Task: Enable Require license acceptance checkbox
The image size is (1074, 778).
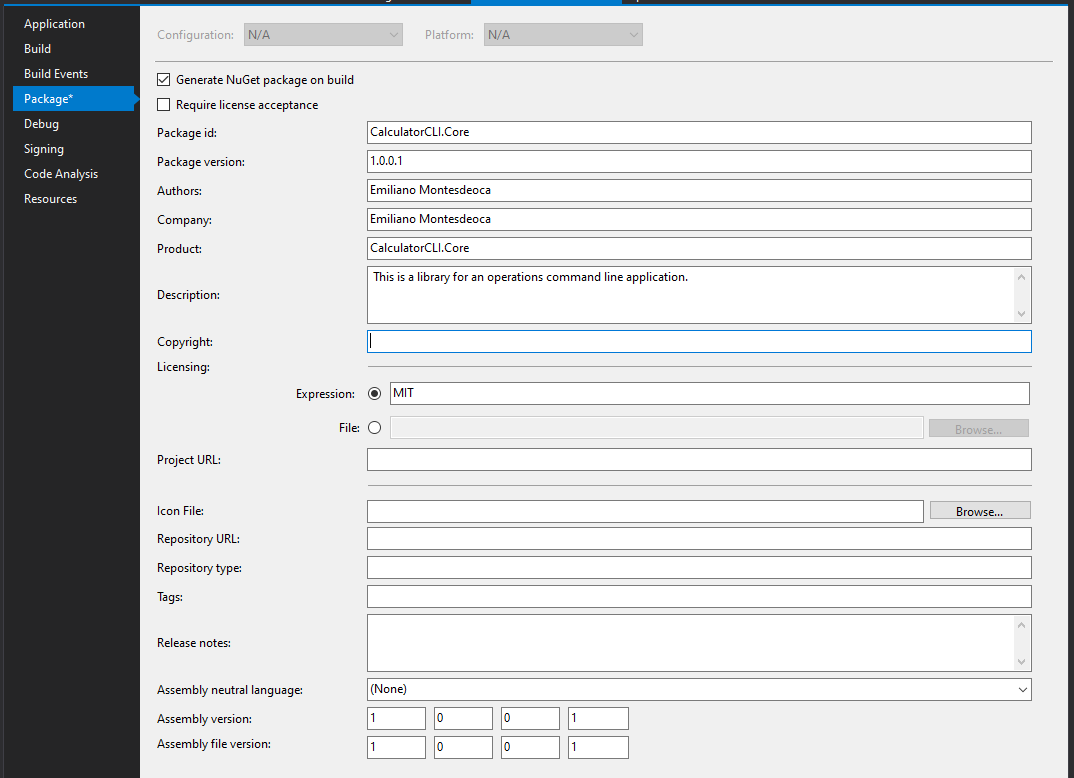Action: 164,105
